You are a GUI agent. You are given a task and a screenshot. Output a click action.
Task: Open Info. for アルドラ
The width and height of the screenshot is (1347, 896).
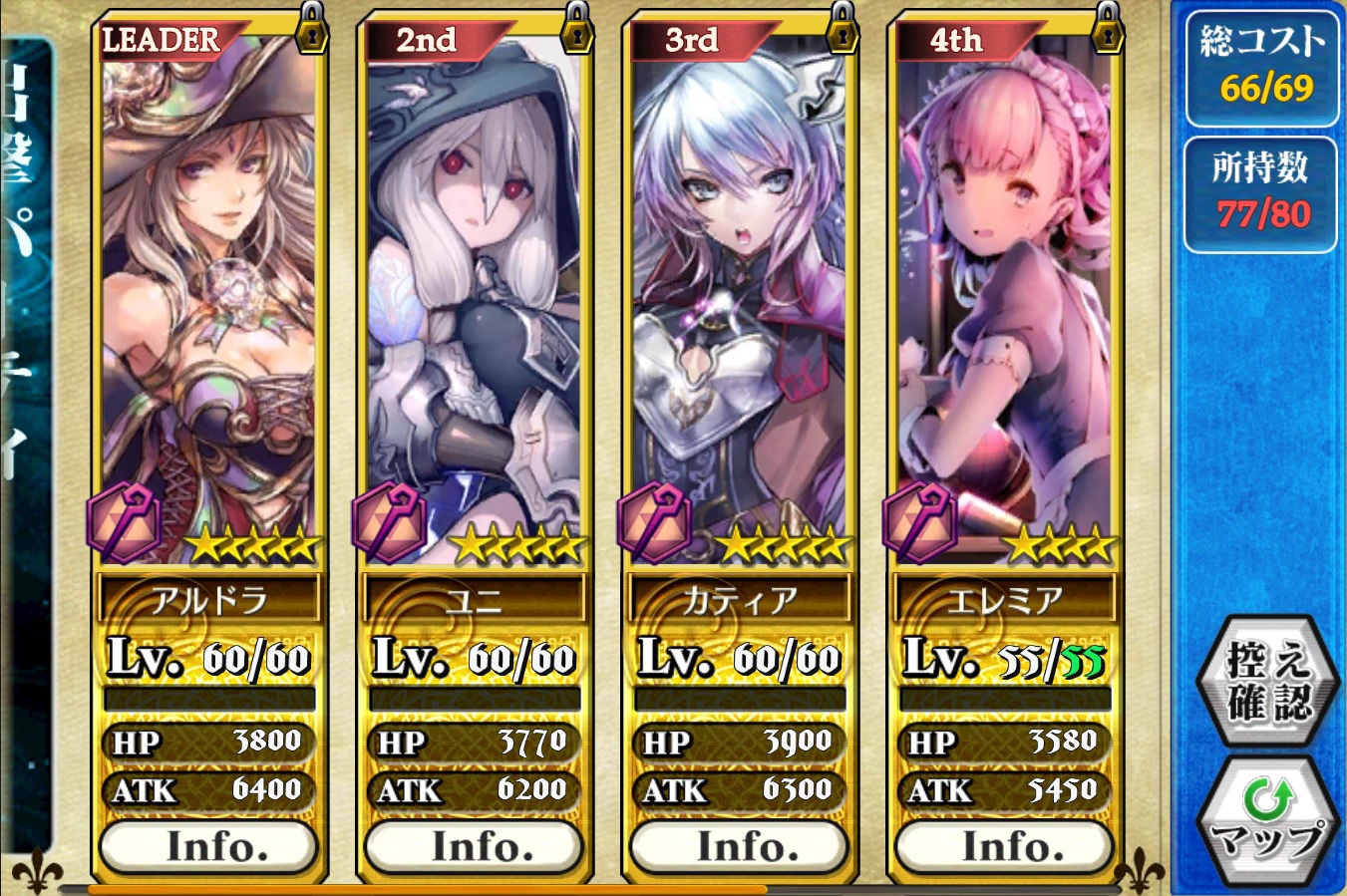click(x=208, y=847)
